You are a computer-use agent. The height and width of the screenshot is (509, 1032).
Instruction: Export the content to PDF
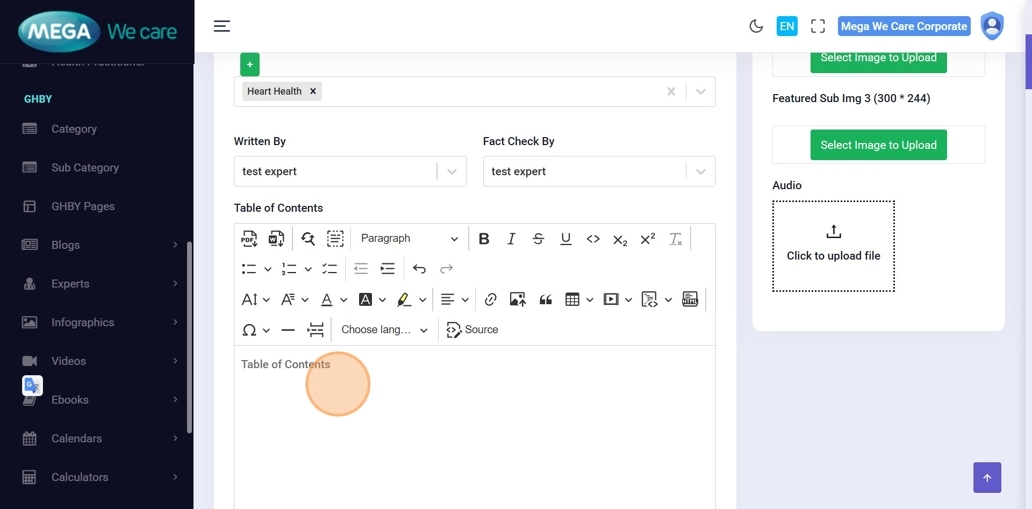pos(249,239)
